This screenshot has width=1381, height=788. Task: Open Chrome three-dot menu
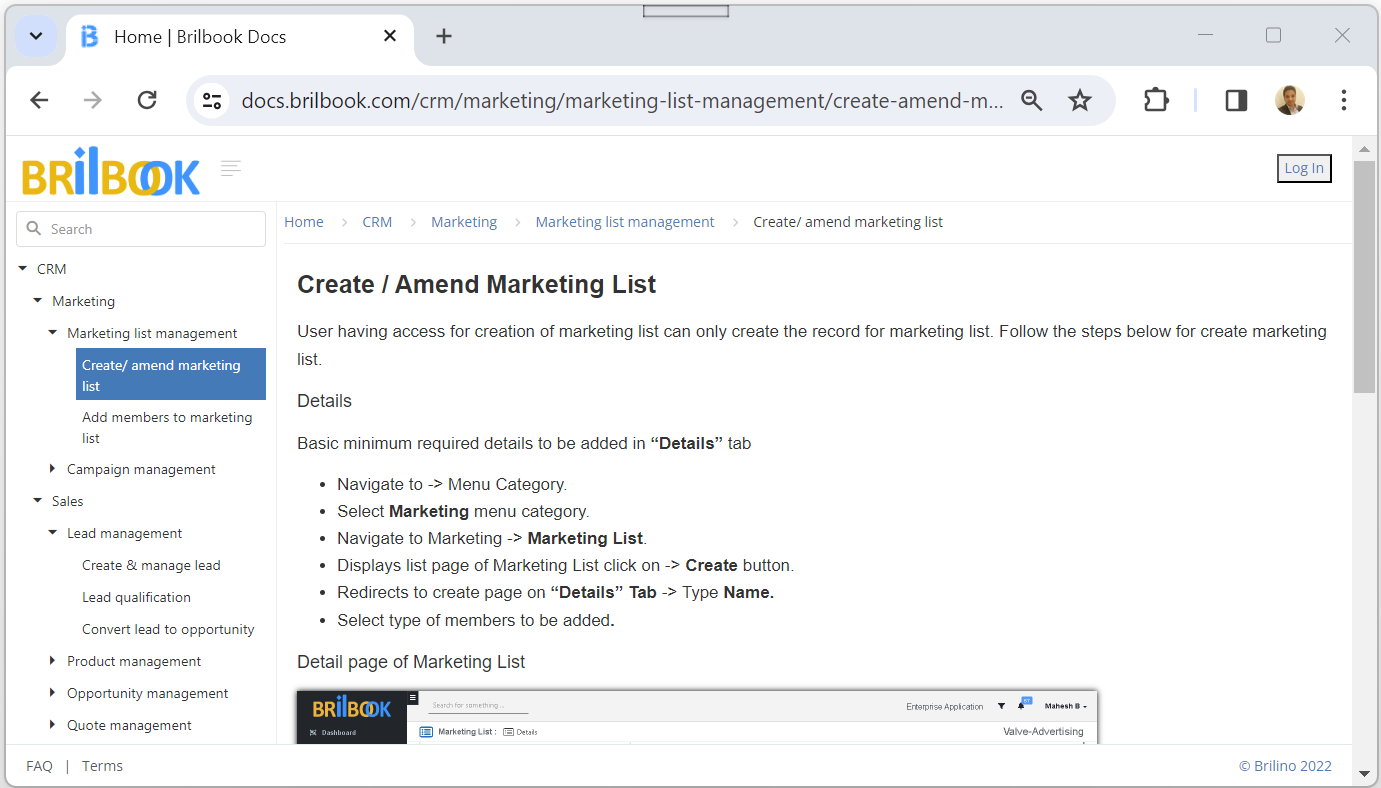click(x=1344, y=100)
